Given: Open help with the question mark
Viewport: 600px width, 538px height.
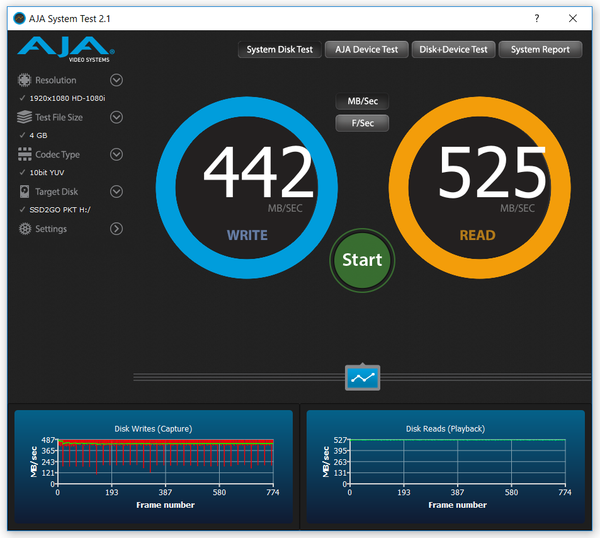Looking at the screenshot, I should click(x=537, y=18).
